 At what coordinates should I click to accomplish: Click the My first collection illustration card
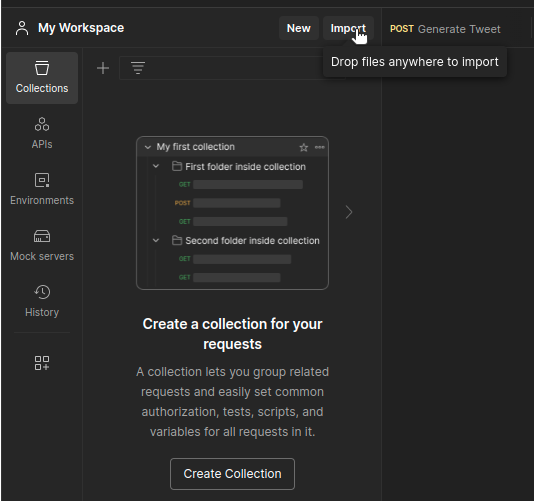(x=232, y=213)
